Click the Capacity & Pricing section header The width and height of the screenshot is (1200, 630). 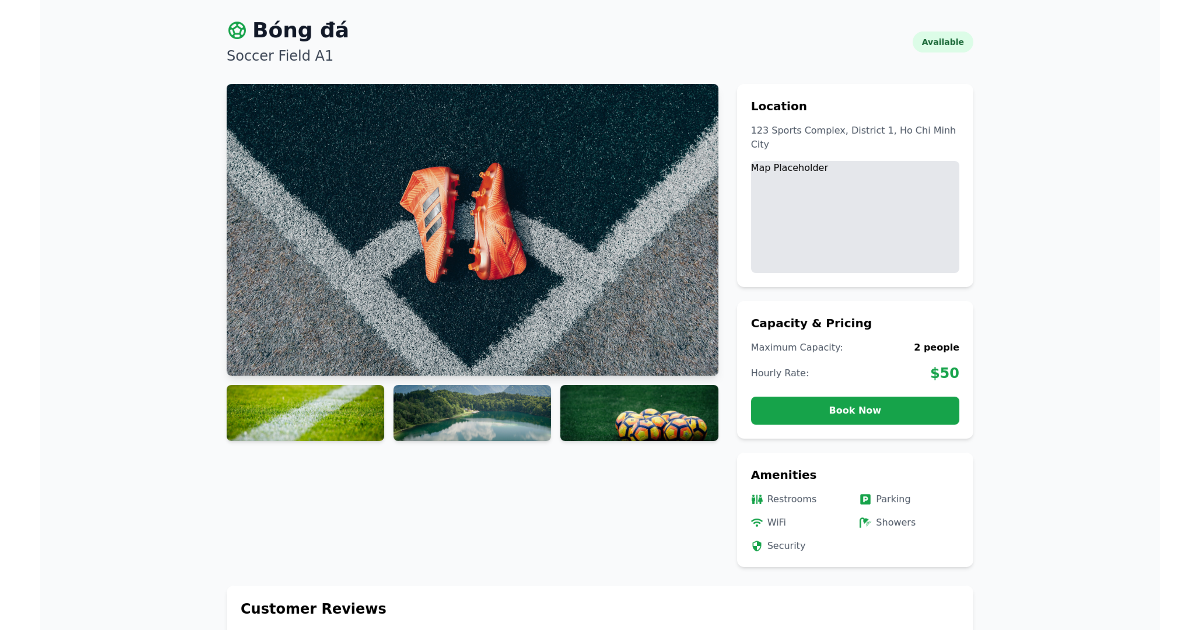pyautogui.click(x=811, y=323)
